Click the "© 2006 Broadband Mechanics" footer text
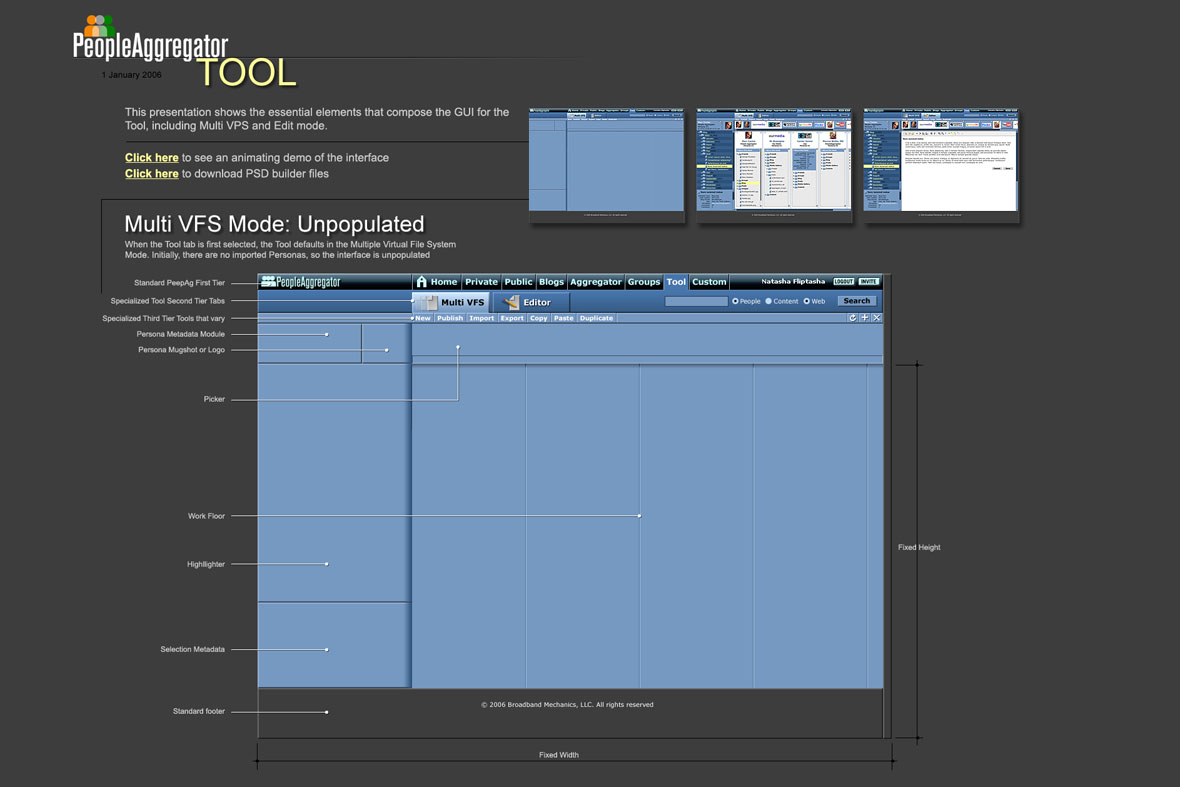 coord(567,705)
